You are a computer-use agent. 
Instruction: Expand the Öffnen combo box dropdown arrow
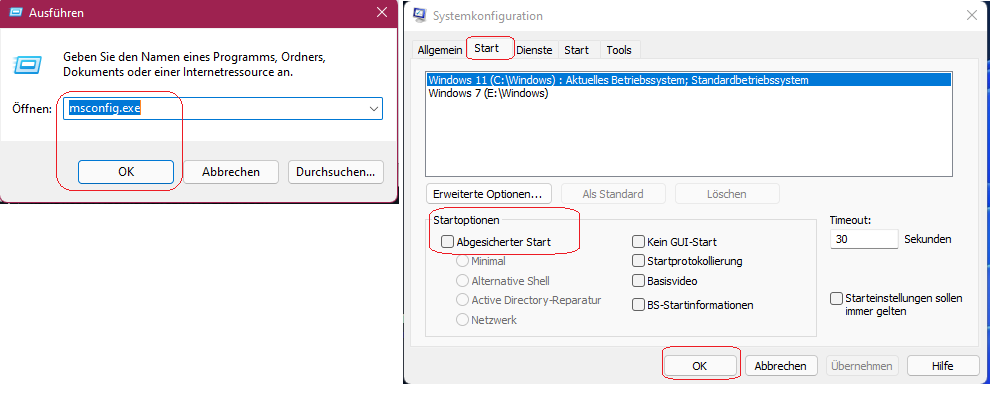click(x=374, y=109)
